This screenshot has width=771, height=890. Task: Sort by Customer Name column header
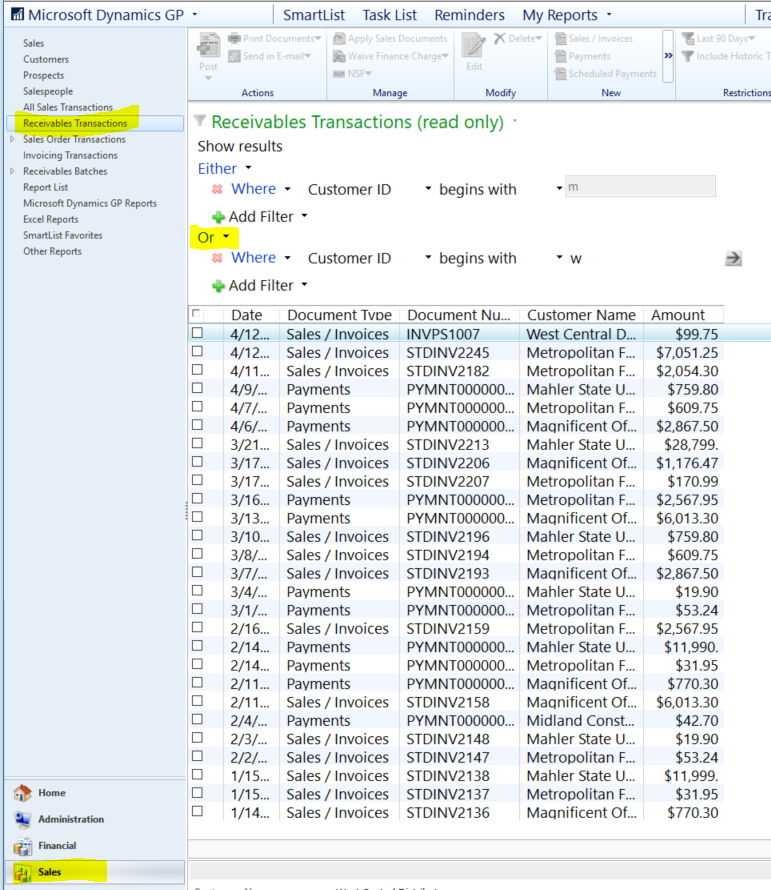[581, 314]
